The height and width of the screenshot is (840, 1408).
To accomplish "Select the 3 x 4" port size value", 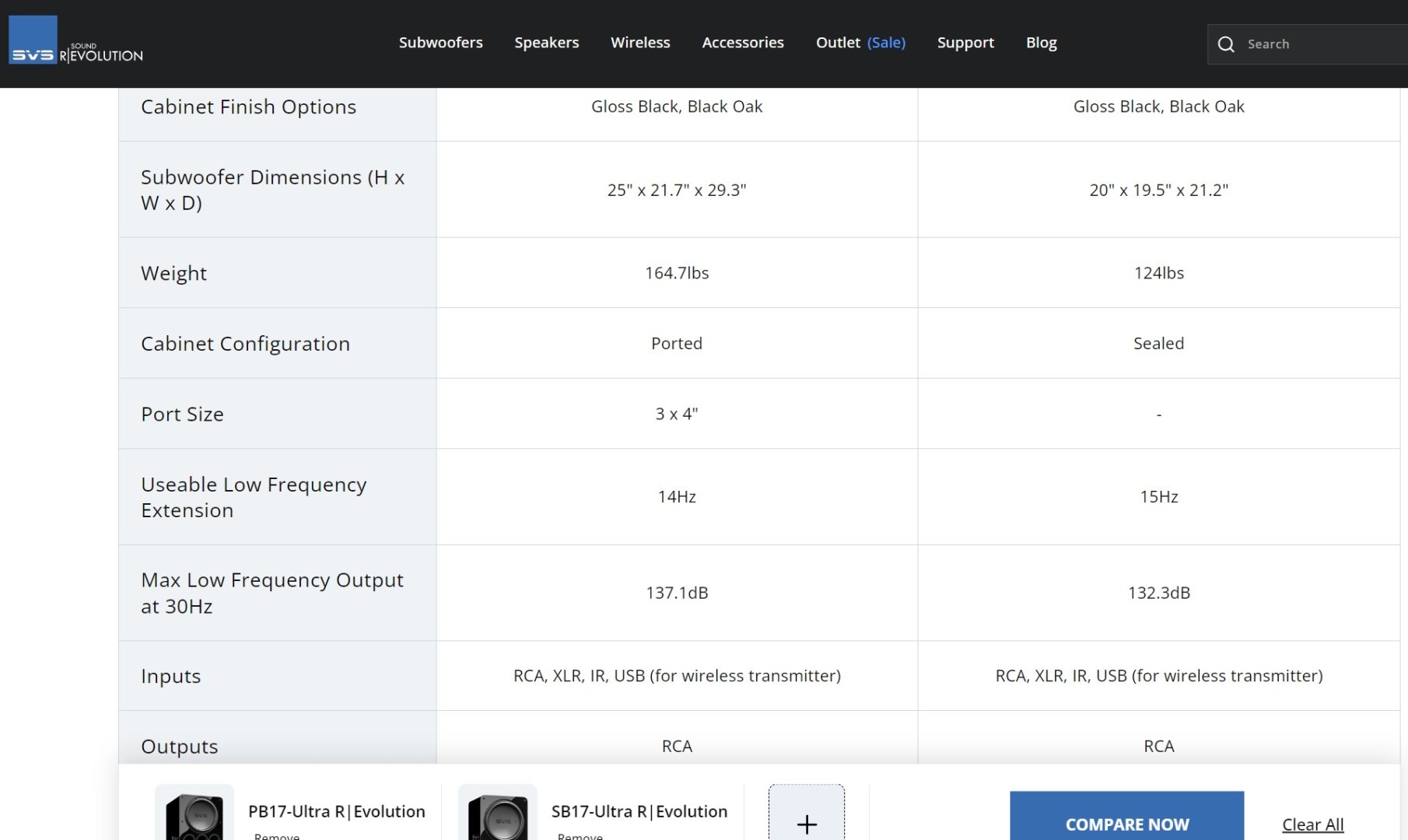I will [x=677, y=414].
